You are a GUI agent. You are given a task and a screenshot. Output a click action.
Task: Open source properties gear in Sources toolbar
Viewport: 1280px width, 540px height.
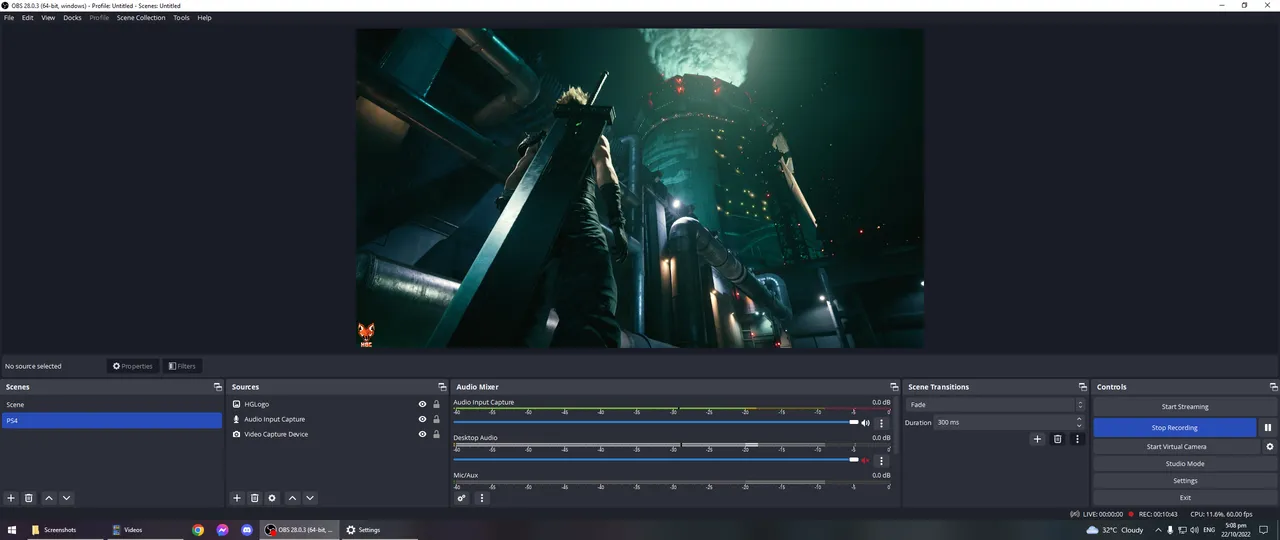(x=272, y=498)
